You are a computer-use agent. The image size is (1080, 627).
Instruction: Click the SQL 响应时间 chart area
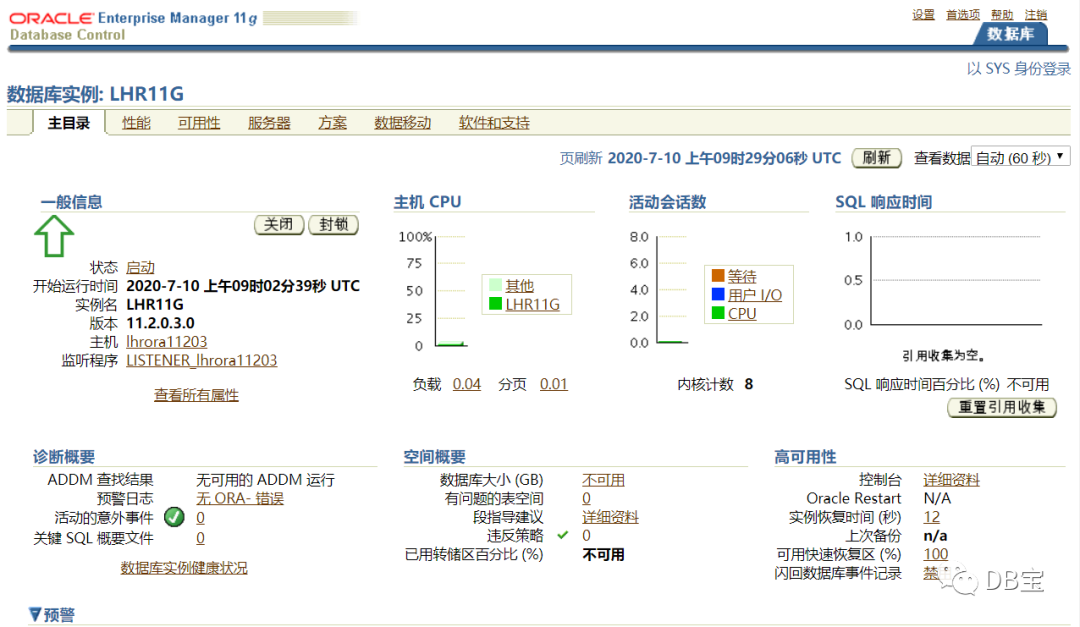click(x=956, y=280)
